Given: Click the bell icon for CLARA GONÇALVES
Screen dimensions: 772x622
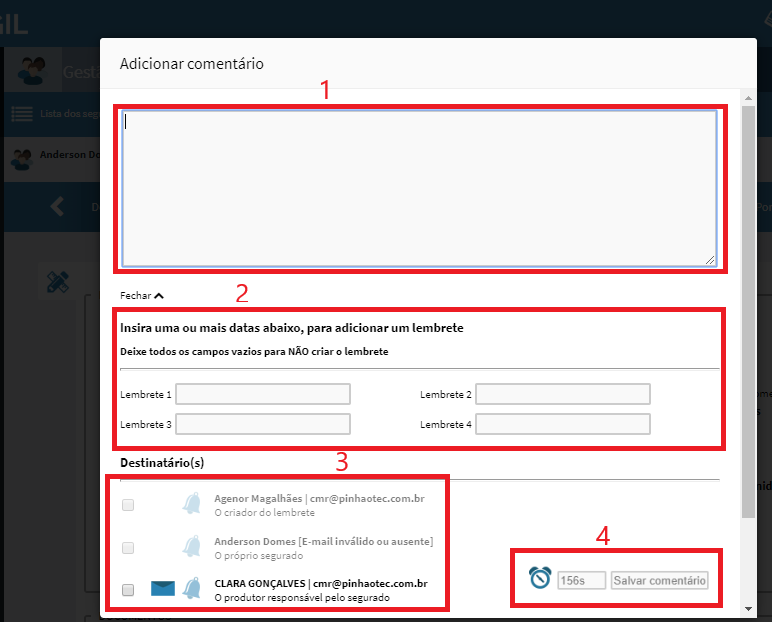Looking at the screenshot, I should tap(192, 588).
